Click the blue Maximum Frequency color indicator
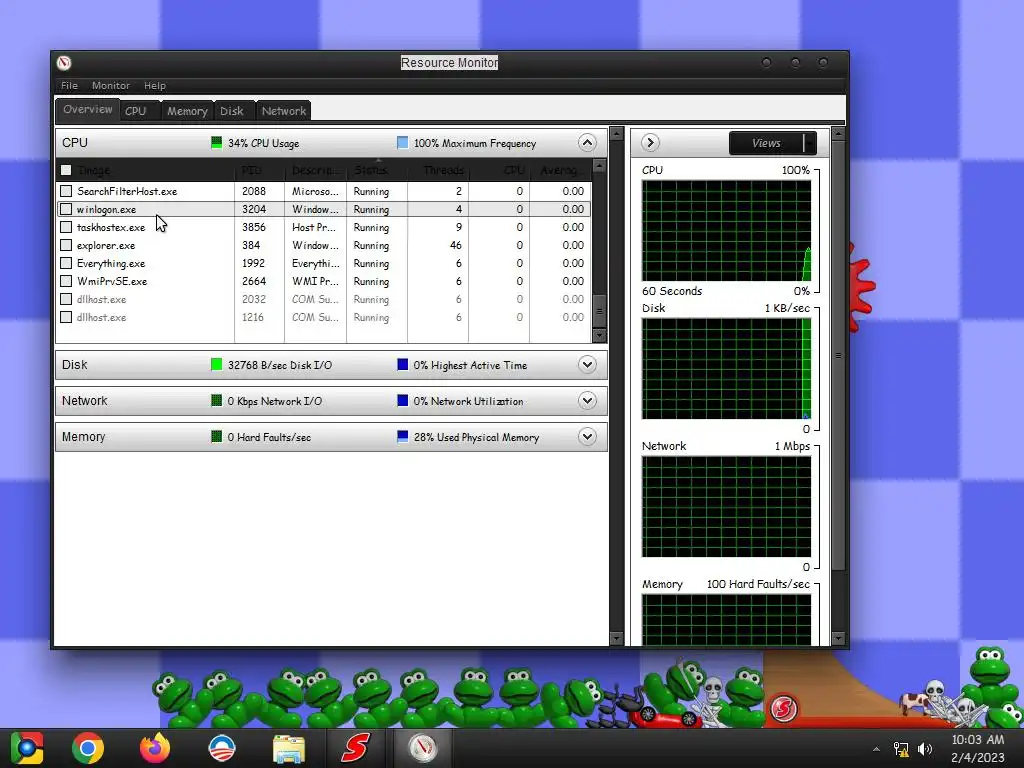 pyautogui.click(x=402, y=142)
